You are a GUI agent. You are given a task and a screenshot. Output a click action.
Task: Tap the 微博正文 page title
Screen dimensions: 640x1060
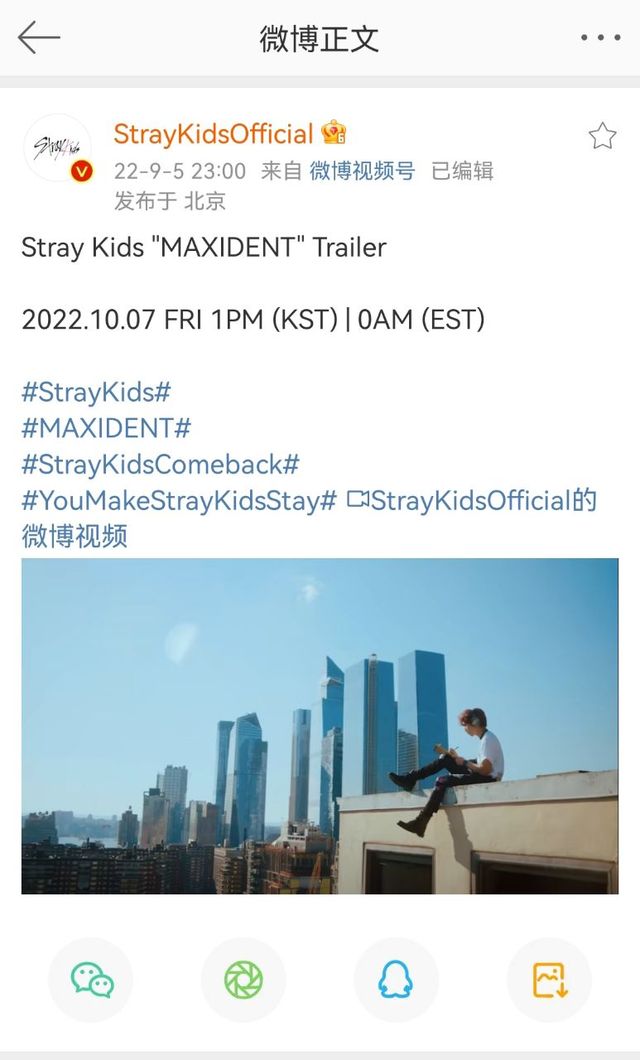click(x=319, y=39)
